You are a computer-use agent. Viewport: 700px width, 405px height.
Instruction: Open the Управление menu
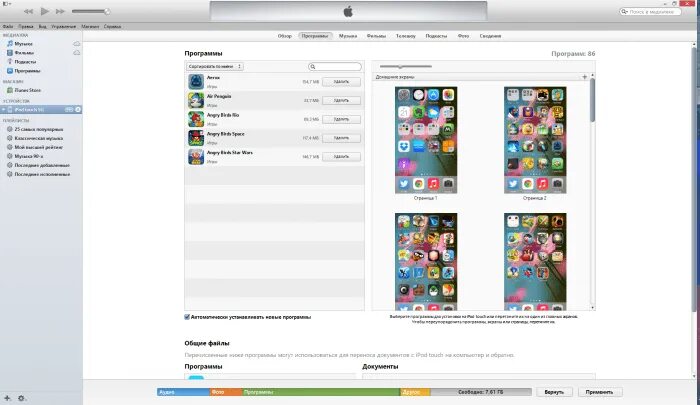[63, 26]
